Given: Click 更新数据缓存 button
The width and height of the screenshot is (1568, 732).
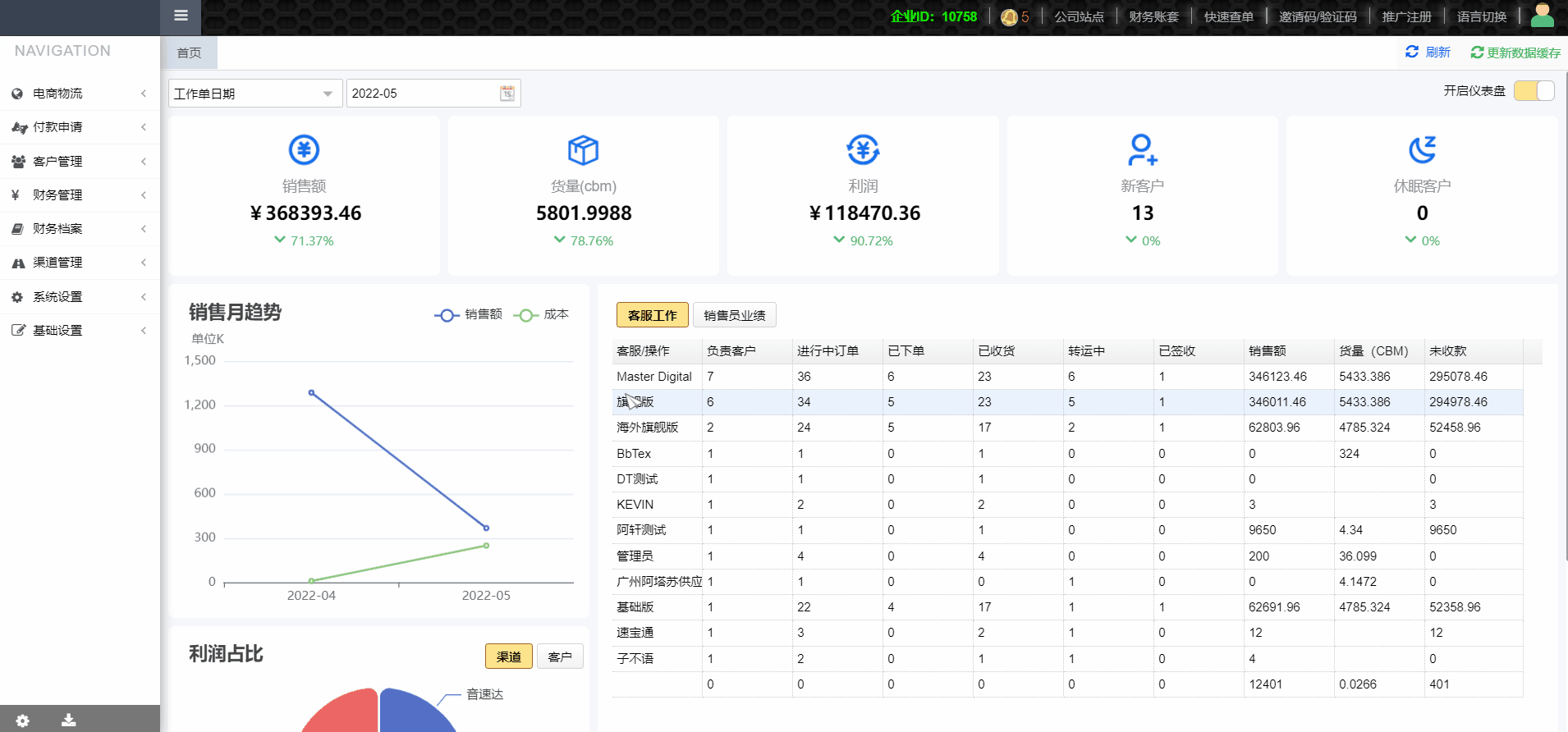Looking at the screenshot, I should click(x=1515, y=53).
